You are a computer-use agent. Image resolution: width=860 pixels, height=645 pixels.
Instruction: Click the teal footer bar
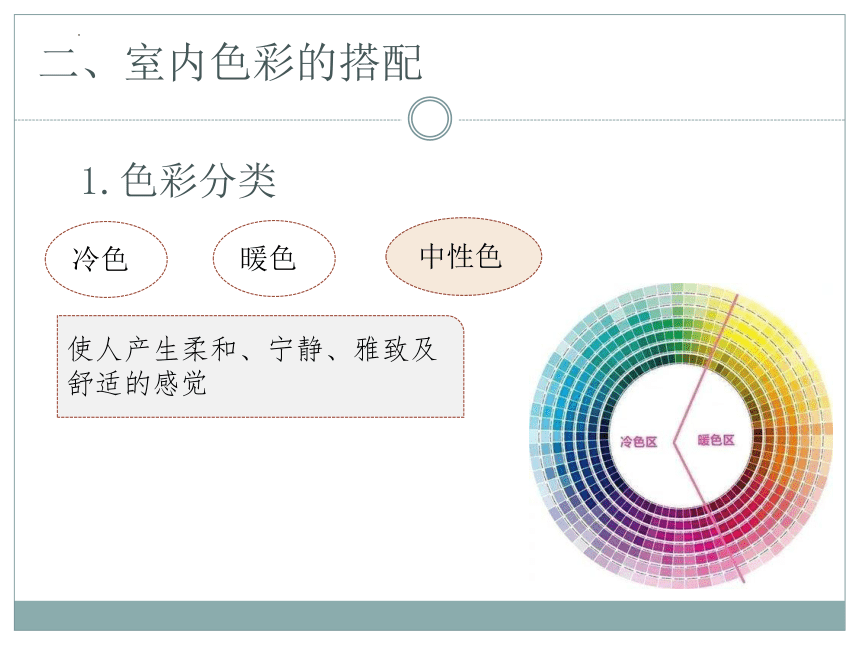pos(430,615)
